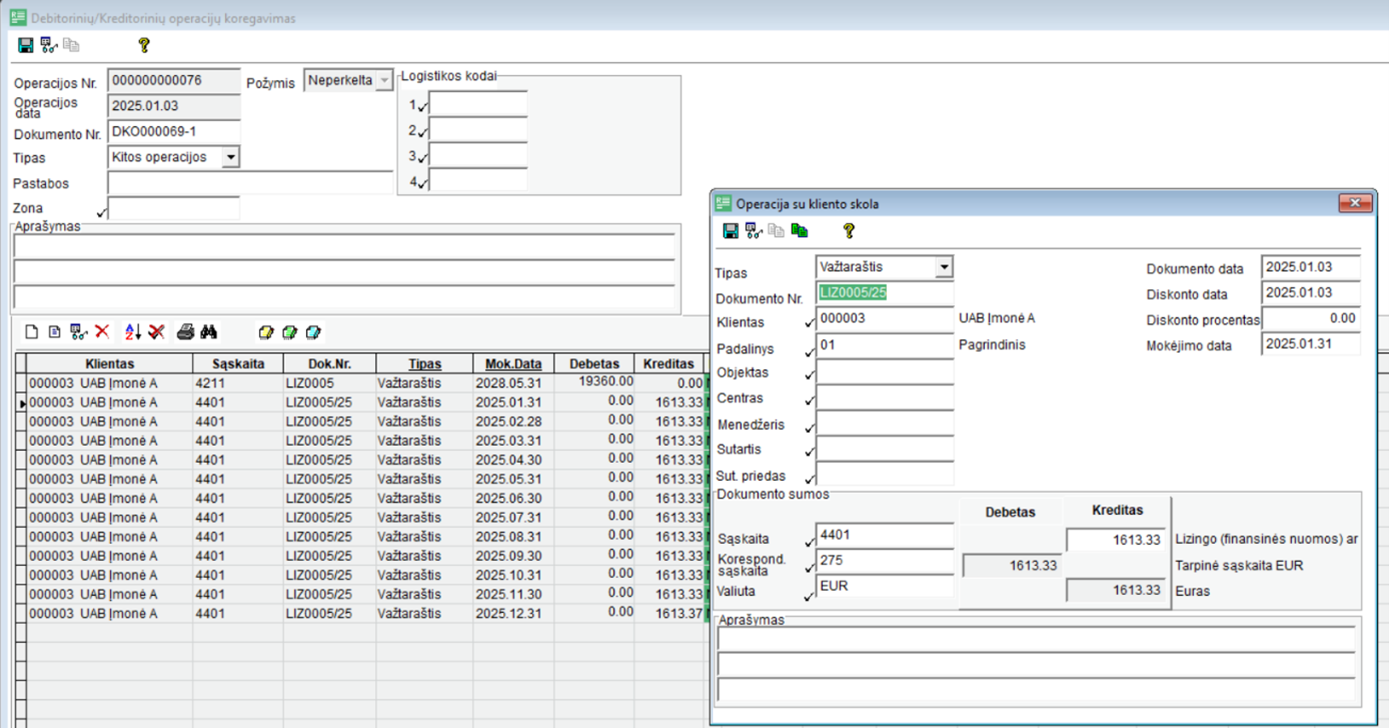
Task: Save the operation in main window toolbar
Action: coord(26,45)
